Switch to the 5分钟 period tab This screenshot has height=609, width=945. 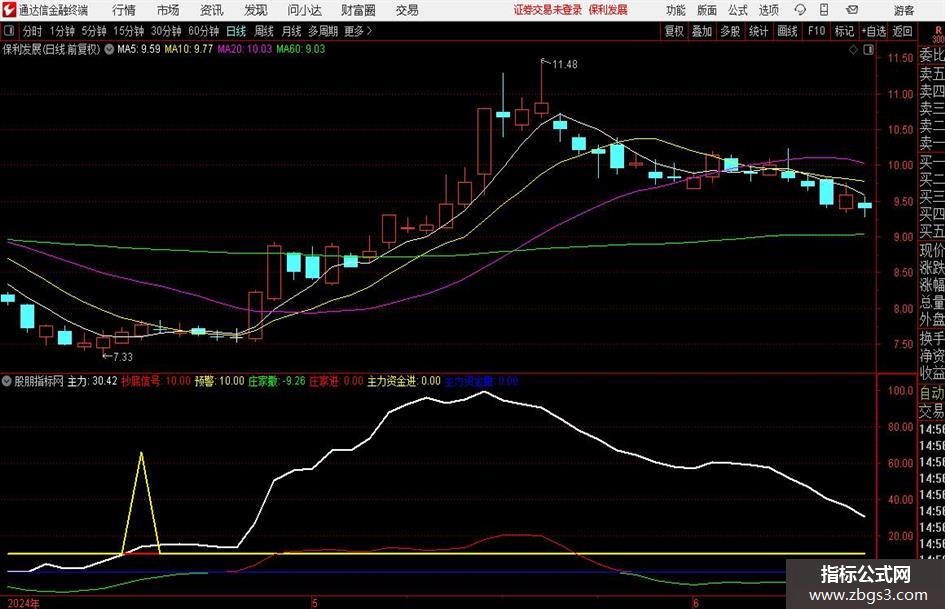pyautogui.click(x=94, y=31)
